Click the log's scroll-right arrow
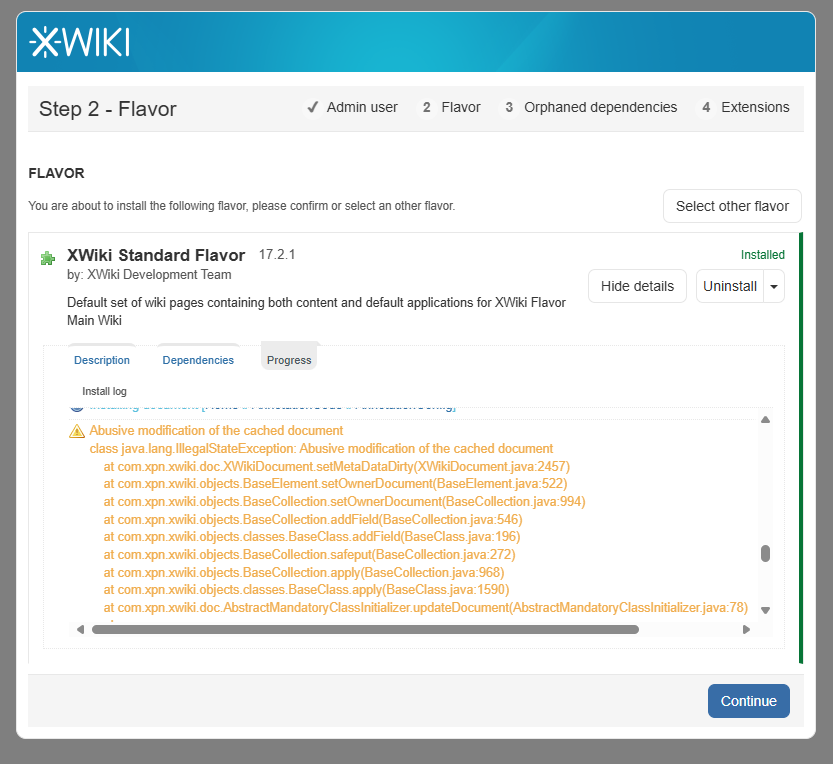The width and height of the screenshot is (833, 764). [x=746, y=630]
